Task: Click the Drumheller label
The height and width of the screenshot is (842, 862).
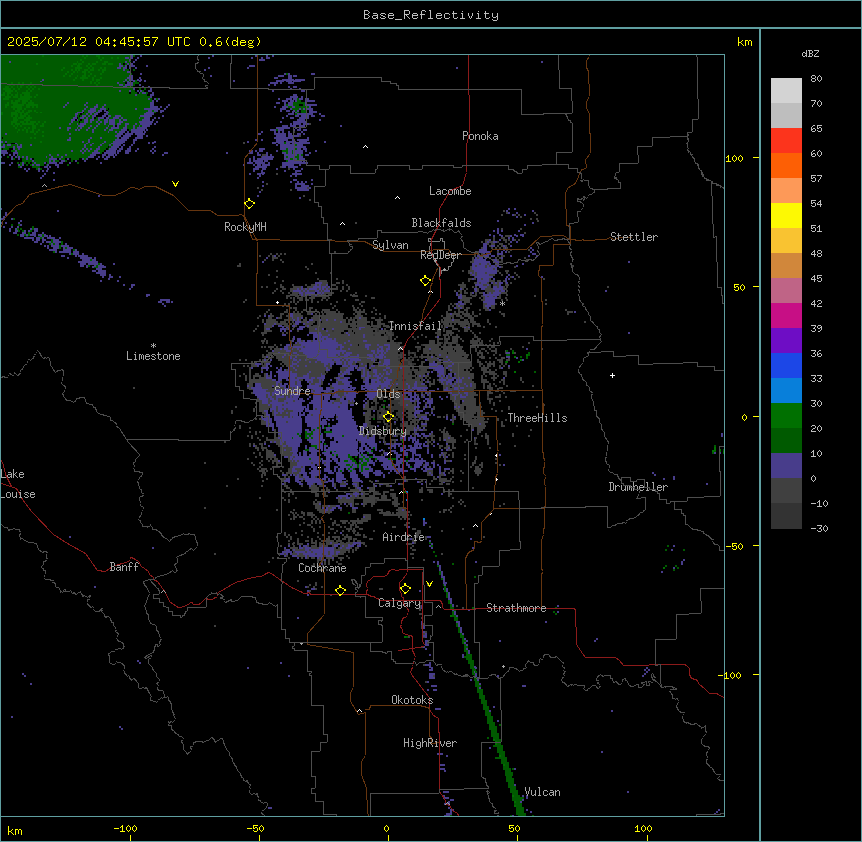Action: coord(638,487)
